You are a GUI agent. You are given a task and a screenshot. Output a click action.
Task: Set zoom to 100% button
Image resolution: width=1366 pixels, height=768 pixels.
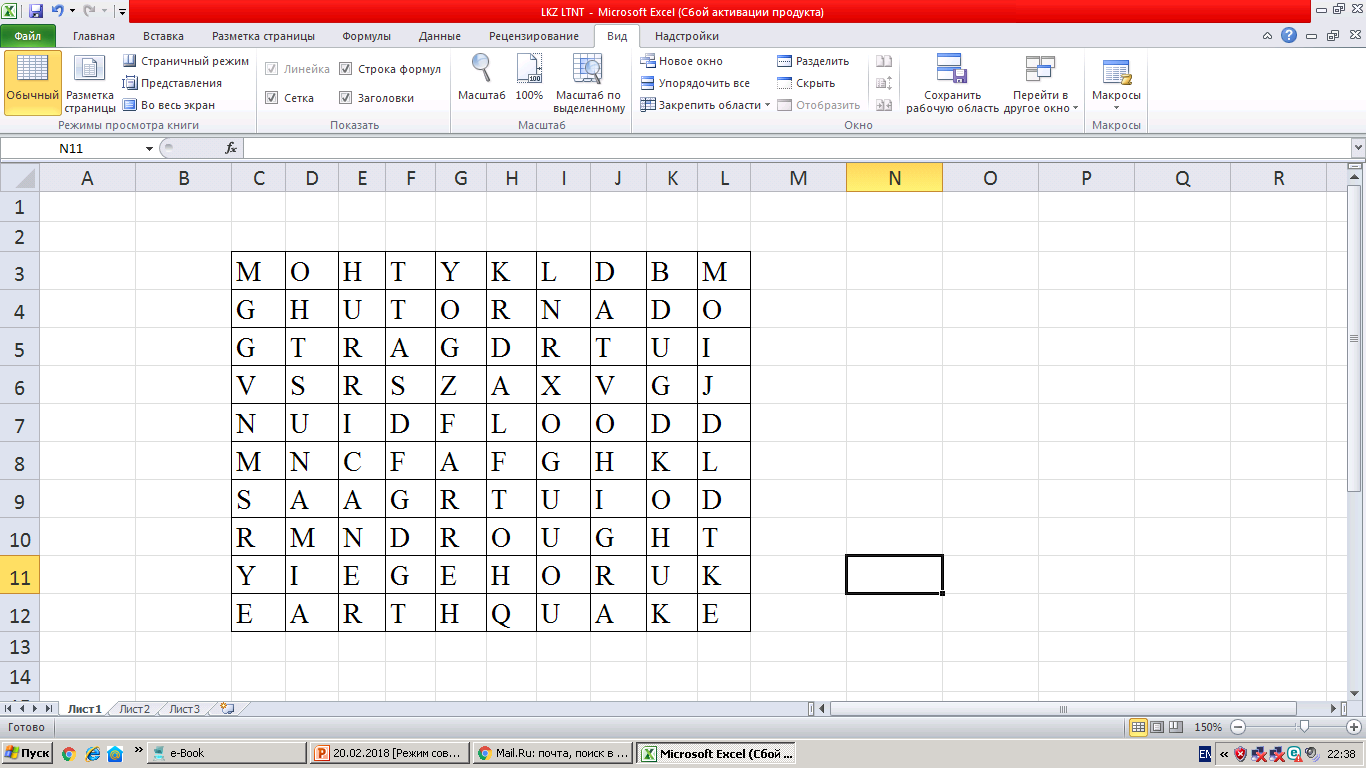coord(529,78)
